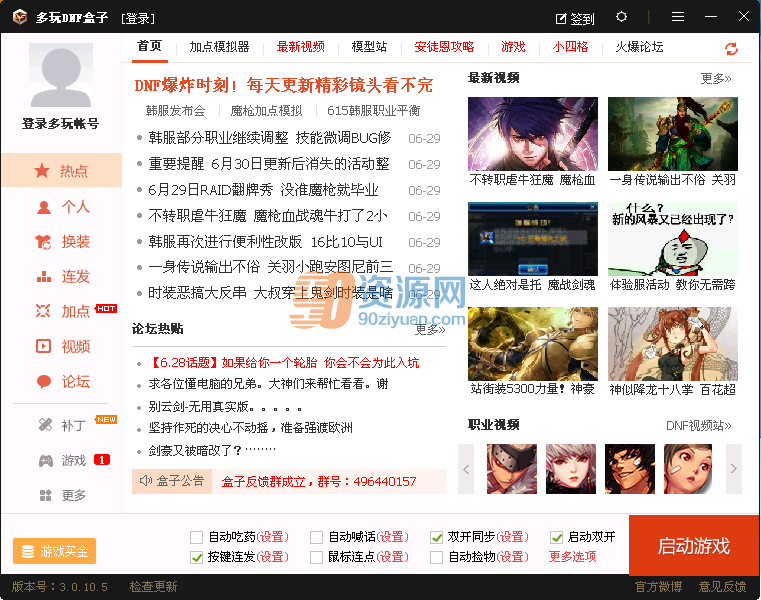
Task: Open 官方微博 link
Action: click(659, 587)
